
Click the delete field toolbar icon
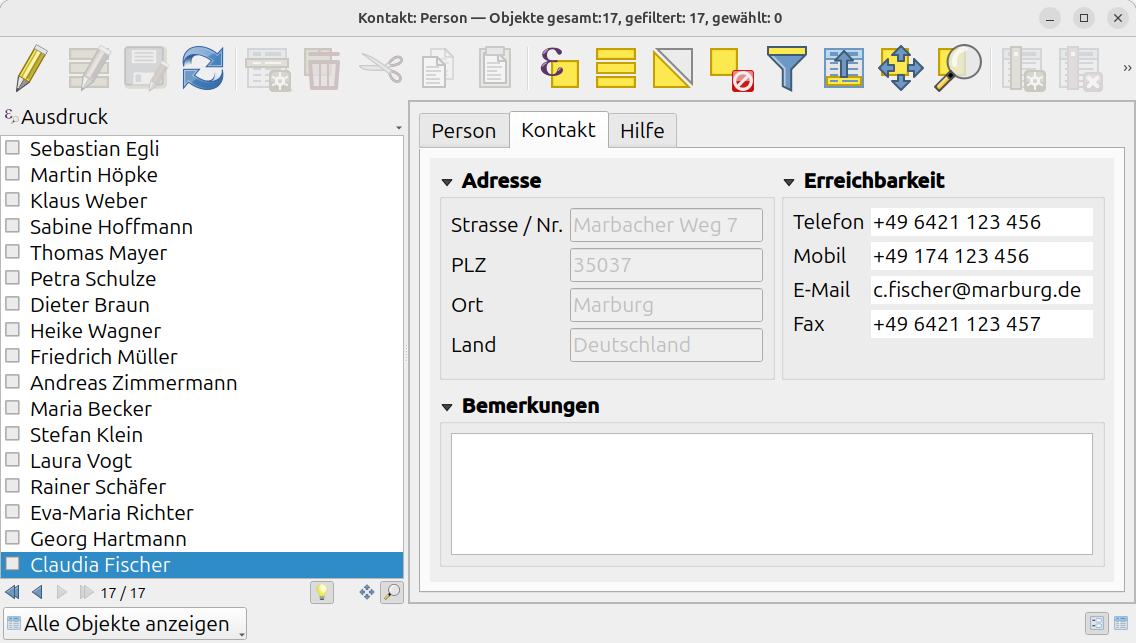coord(1080,69)
